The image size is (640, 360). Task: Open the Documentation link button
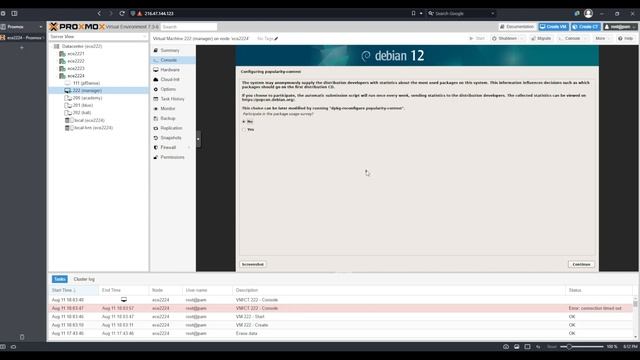[517, 27]
